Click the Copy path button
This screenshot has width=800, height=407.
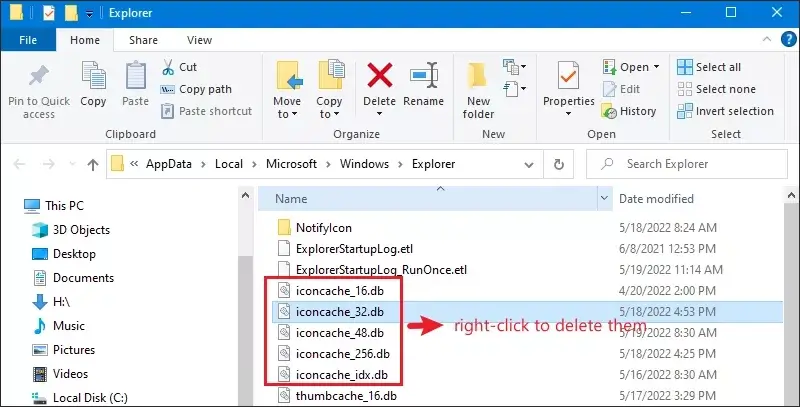[x=196, y=89]
